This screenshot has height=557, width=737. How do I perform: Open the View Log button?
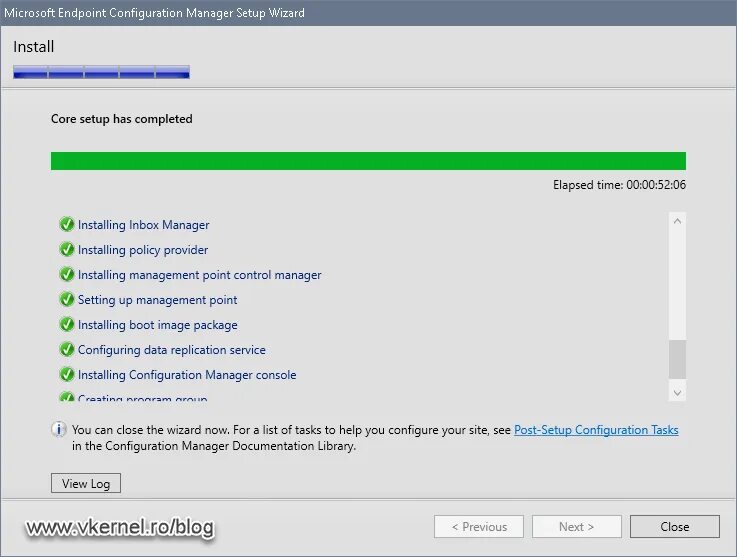coord(86,483)
